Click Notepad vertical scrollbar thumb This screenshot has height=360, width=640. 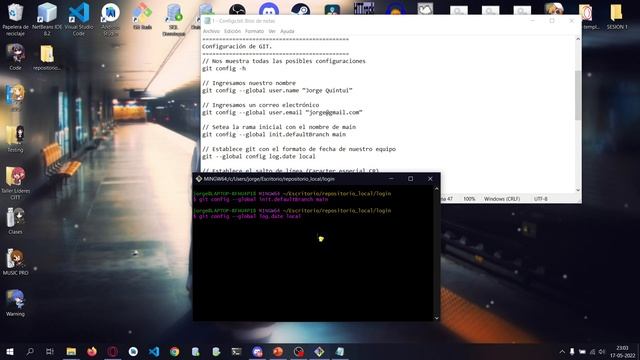click(x=578, y=95)
